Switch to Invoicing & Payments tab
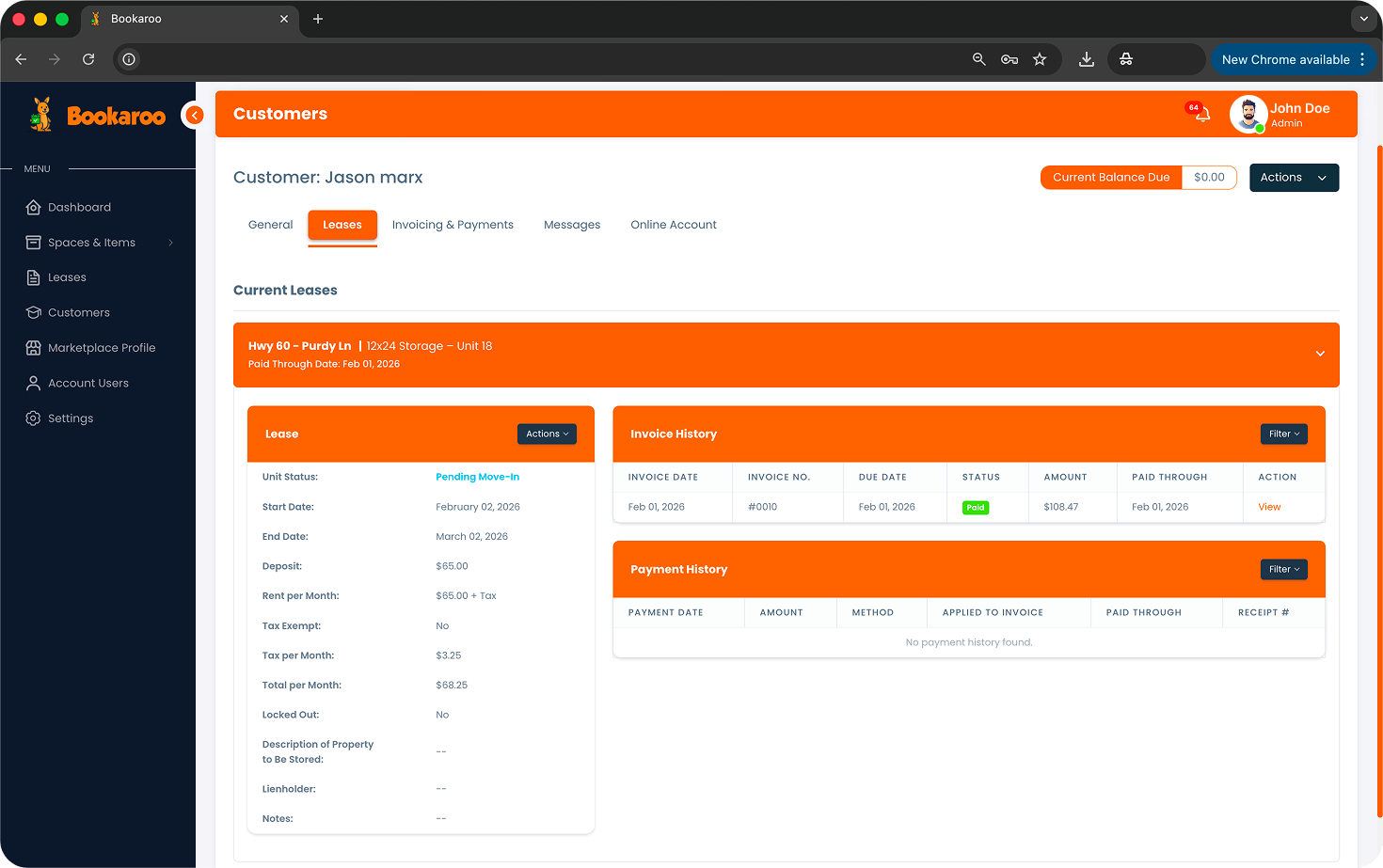The height and width of the screenshot is (868, 1383). point(453,225)
